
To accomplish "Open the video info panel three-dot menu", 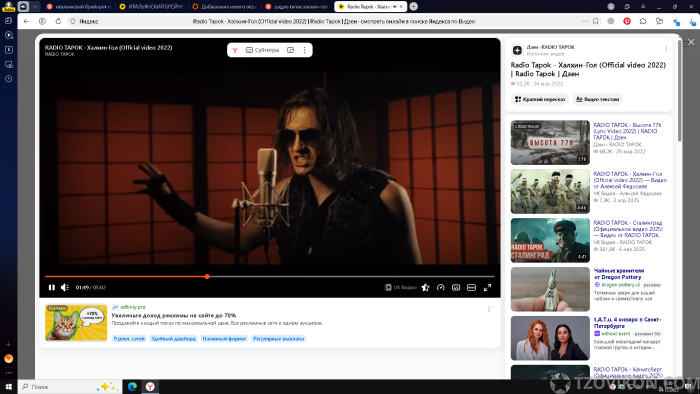I will tap(666, 48).
